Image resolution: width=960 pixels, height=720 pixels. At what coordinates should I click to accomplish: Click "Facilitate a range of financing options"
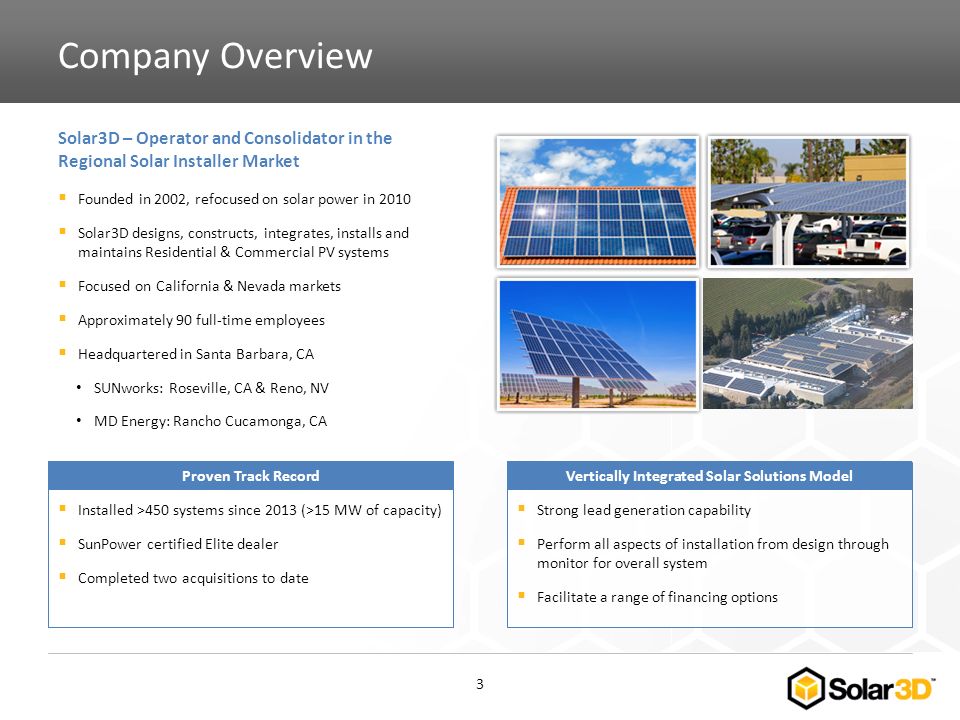point(658,597)
